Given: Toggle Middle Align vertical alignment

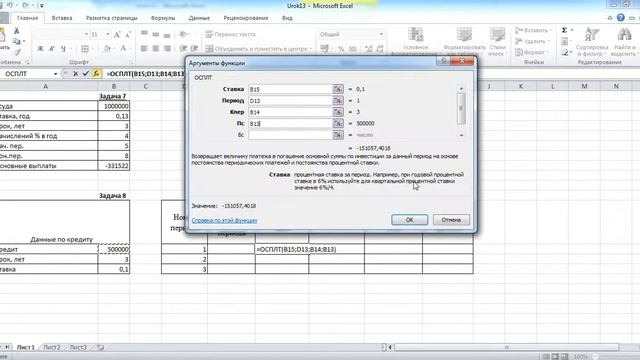Looking at the screenshot, I should (156, 34).
